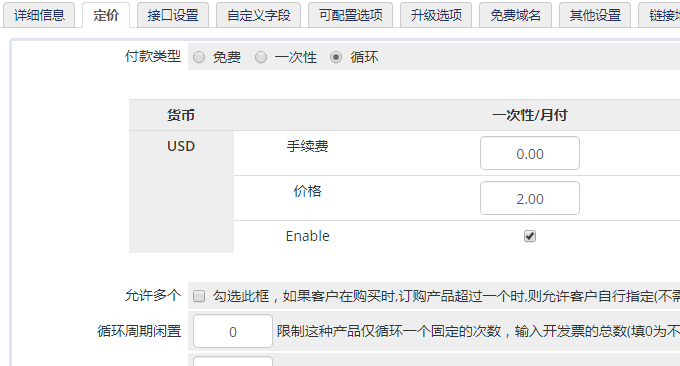Screen dimensions: 680x366
Task: Click the USD 手续费 monthly input field
Action: (530, 153)
